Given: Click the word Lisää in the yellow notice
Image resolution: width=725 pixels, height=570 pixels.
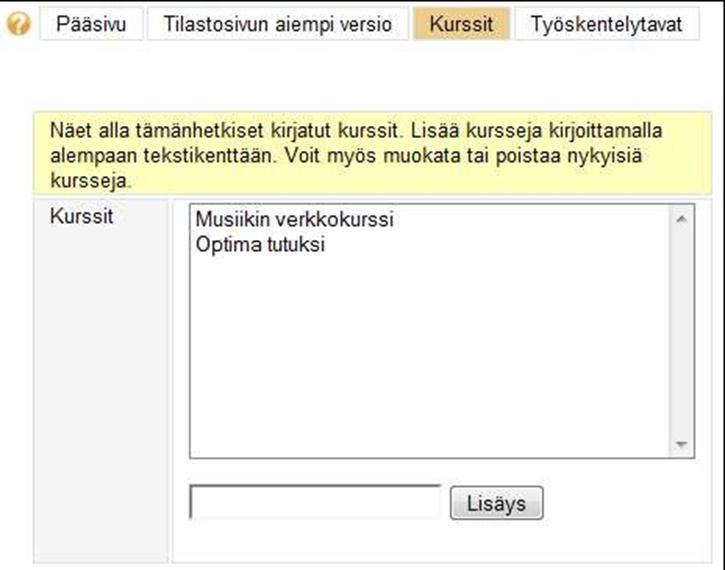Looking at the screenshot, I should click(x=435, y=130).
